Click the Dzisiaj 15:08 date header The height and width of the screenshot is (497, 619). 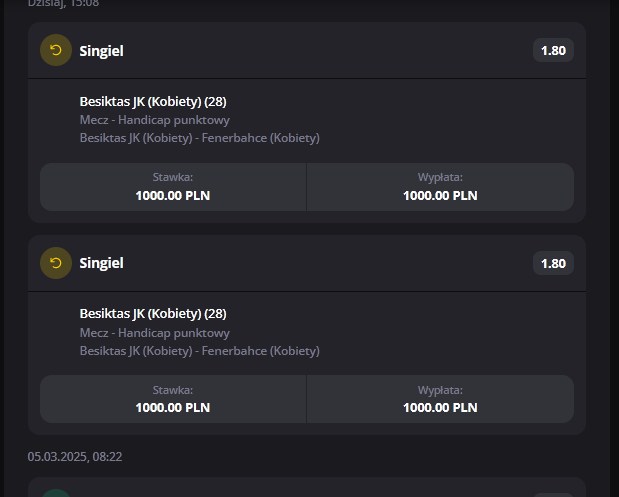coord(63,4)
